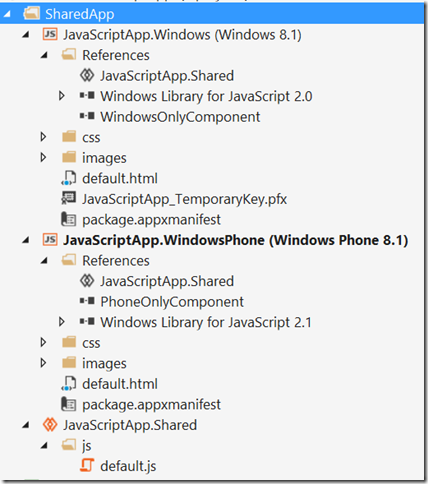428x484 pixels.
Task: Expand Windows Library for JavaScript 2.0
Action: pos(62,96)
